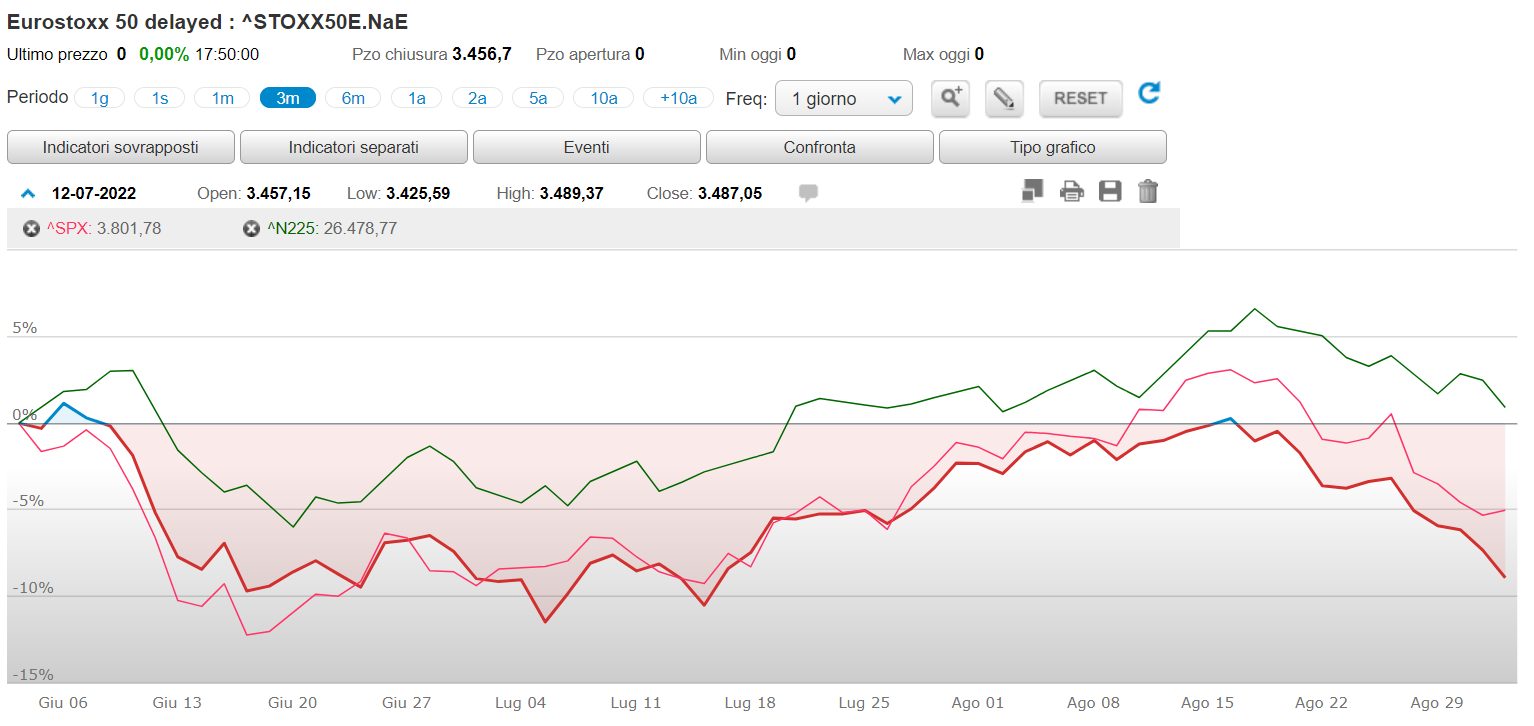Remove the ^SPX comparison series
1534x726 pixels.
pyautogui.click(x=31, y=229)
